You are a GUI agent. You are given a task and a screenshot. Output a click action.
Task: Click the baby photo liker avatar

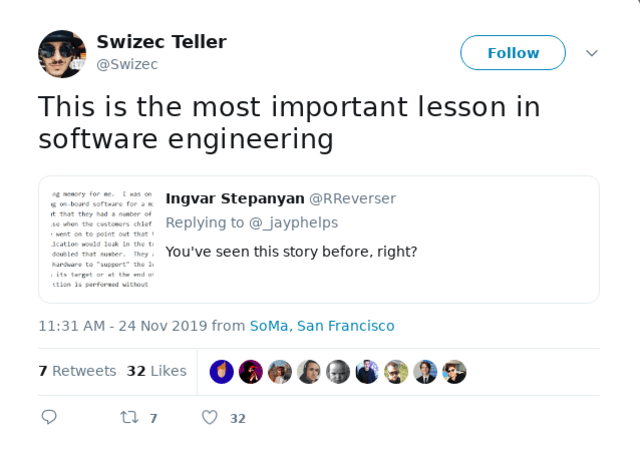[x=338, y=372]
